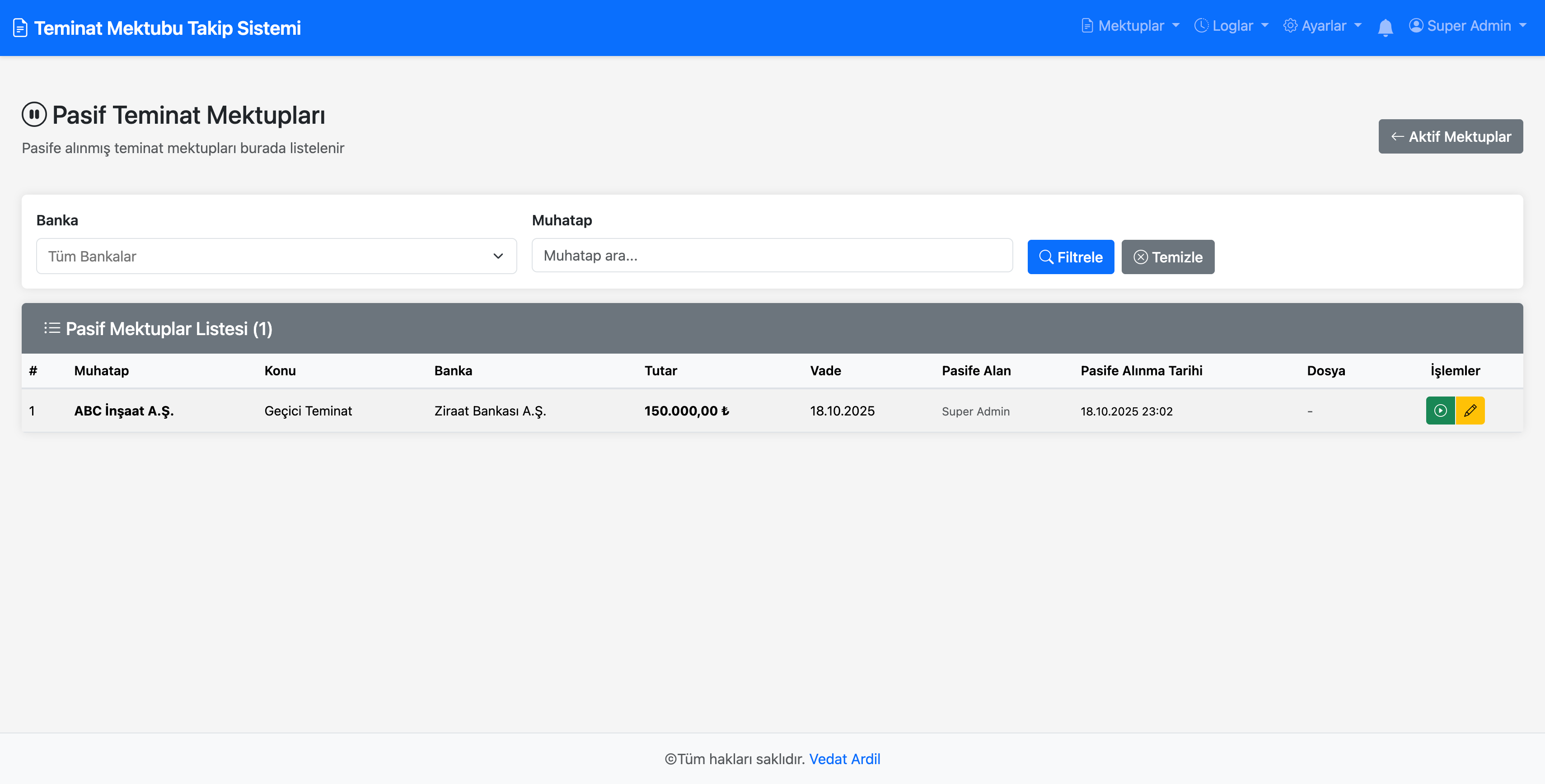This screenshot has height=784, width=1545.
Task: Focus the Muhatap ara search field
Action: pyautogui.click(x=772, y=256)
